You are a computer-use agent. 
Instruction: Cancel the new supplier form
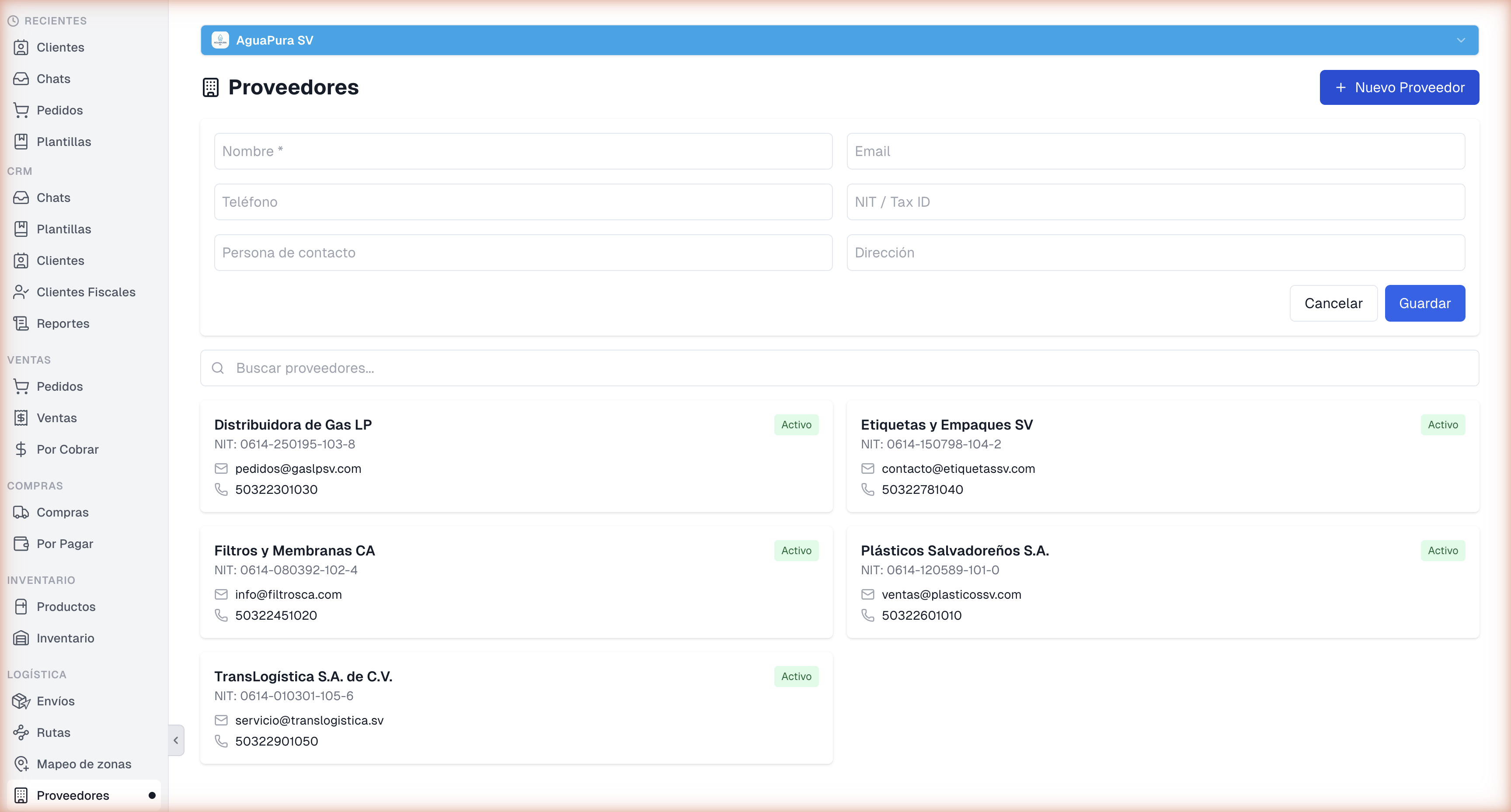click(1333, 303)
